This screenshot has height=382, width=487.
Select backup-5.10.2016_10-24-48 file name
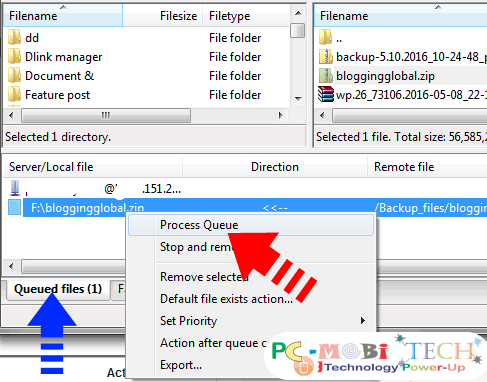[411, 57]
